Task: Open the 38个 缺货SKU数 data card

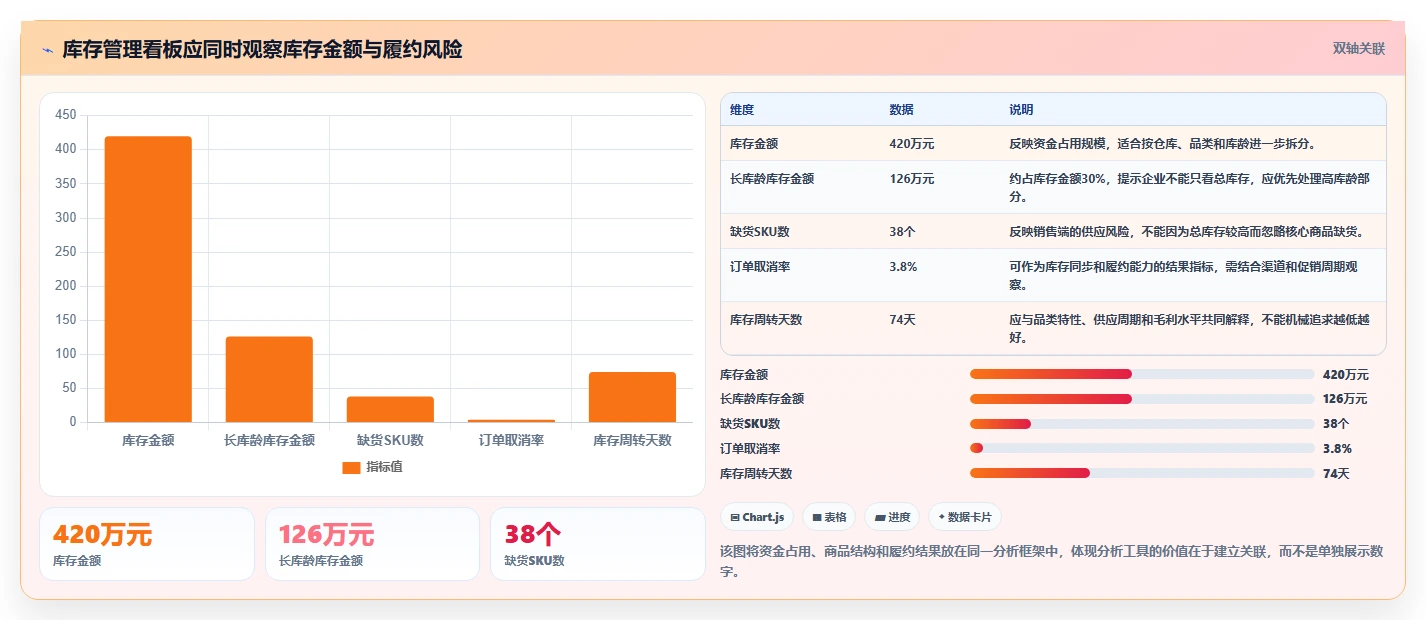Action: pyautogui.click(x=598, y=544)
